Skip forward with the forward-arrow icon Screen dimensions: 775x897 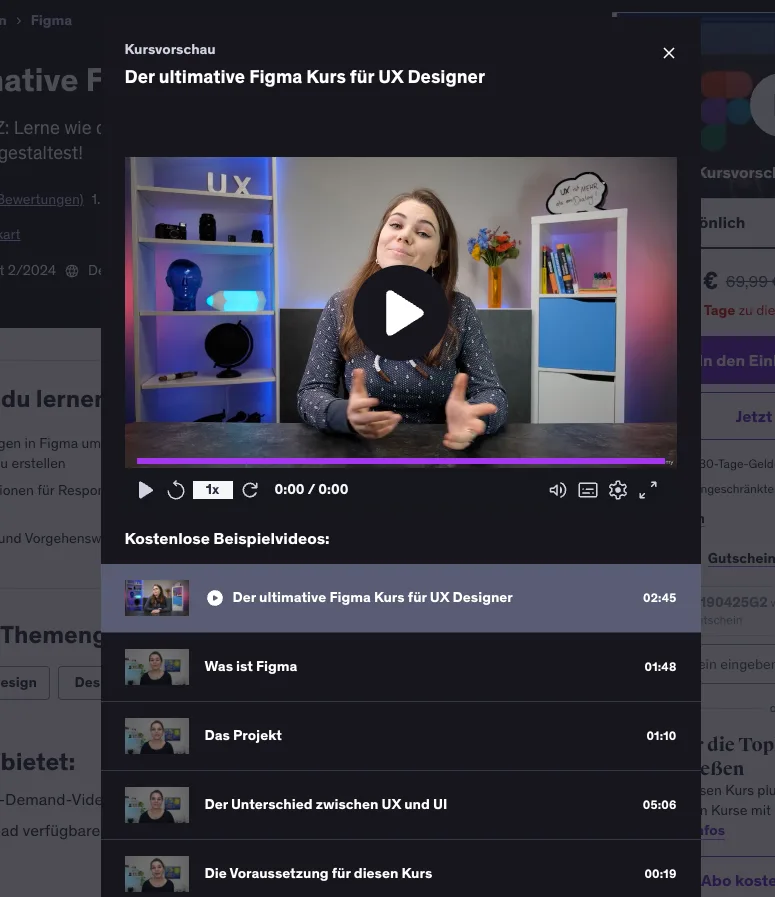click(x=250, y=490)
